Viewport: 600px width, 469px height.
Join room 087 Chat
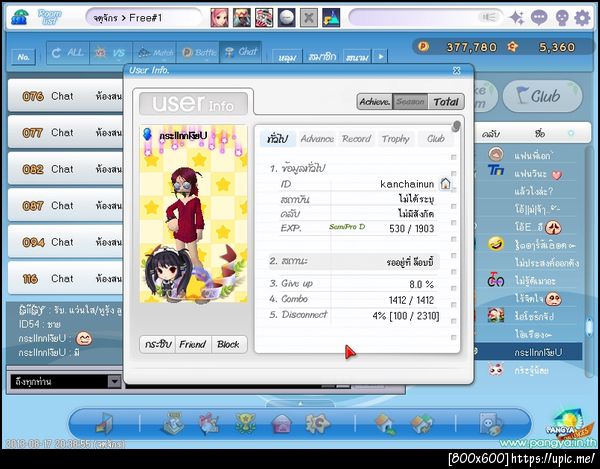pyautogui.click(x=65, y=205)
